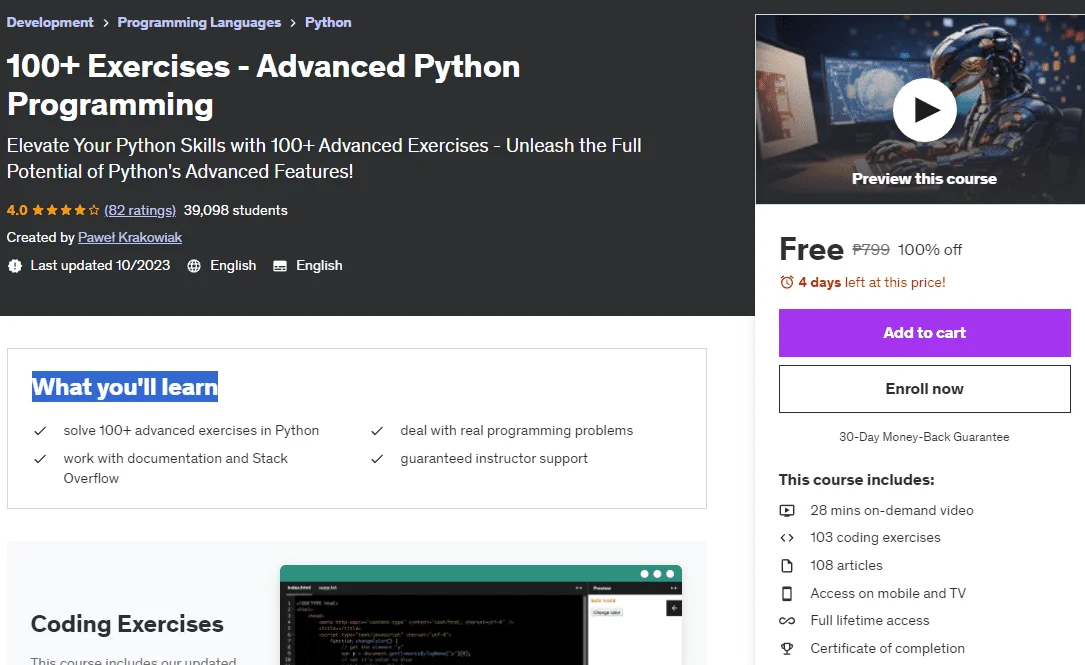Click the Access on mobile and TV text
Viewport: 1085px width, 665px height.
pyautogui.click(x=888, y=594)
